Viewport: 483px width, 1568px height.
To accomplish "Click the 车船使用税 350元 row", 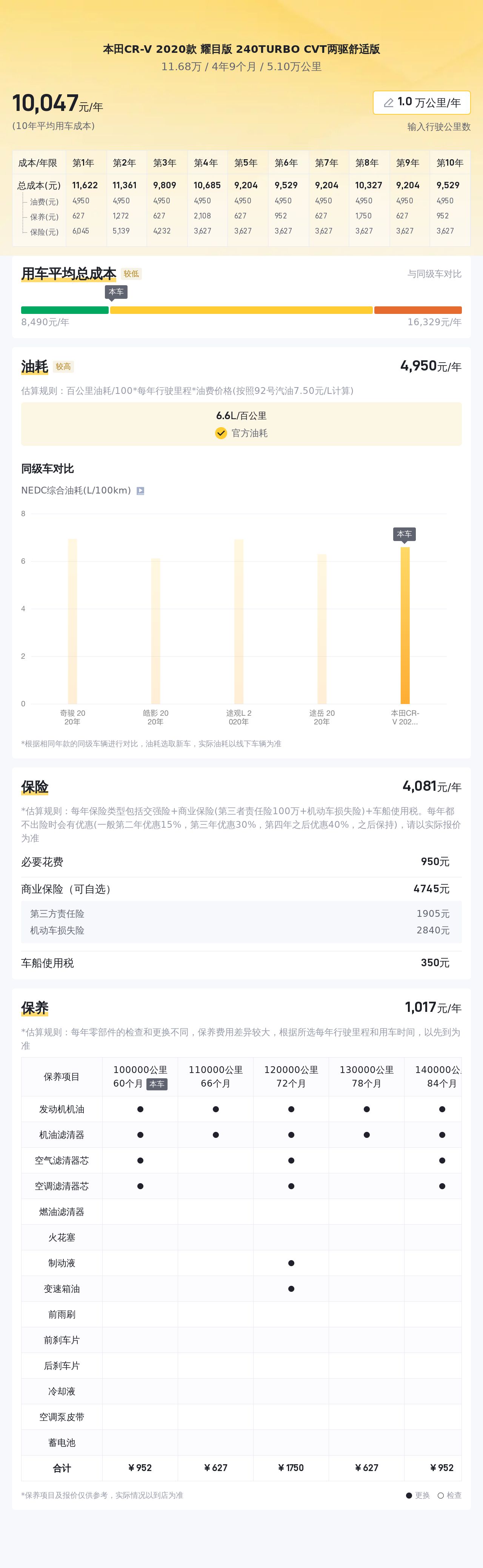I will 241,963.
